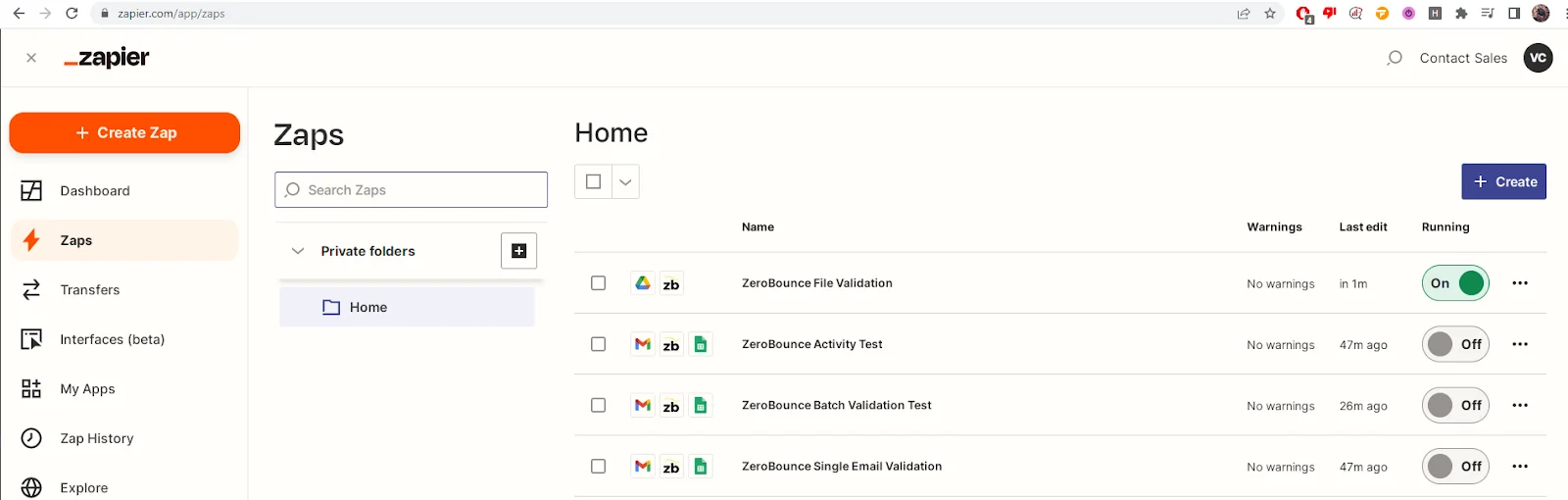This screenshot has height=500, width=1568.
Task: Open the Home folder in Private folders
Action: (x=367, y=308)
